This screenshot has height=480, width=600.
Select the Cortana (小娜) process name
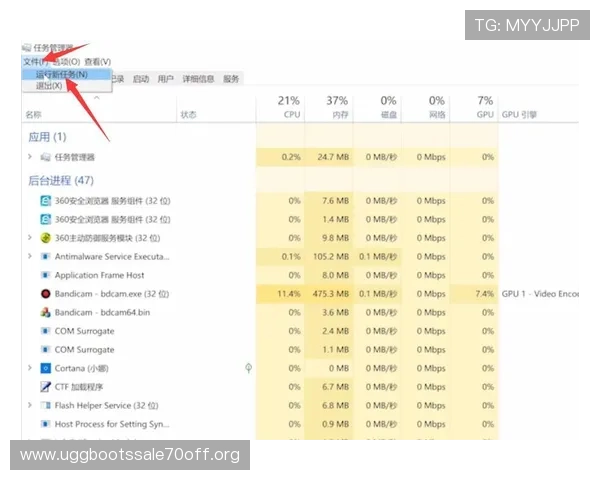(x=82, y=368)
